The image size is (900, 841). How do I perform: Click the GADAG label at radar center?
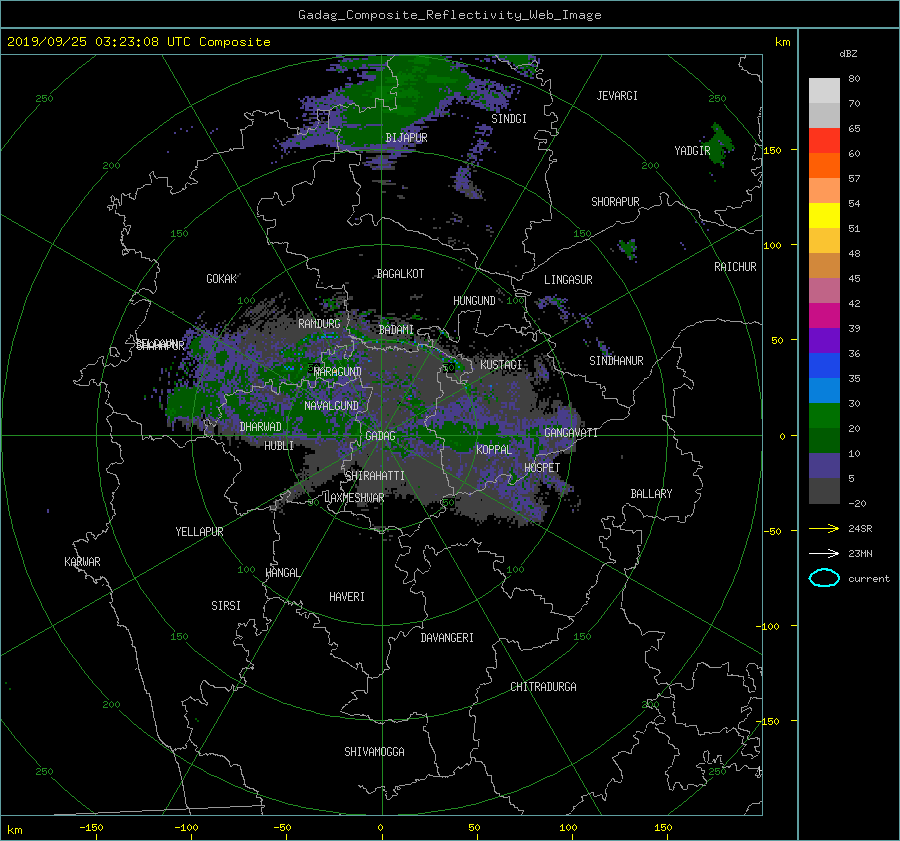coord(380,436)
